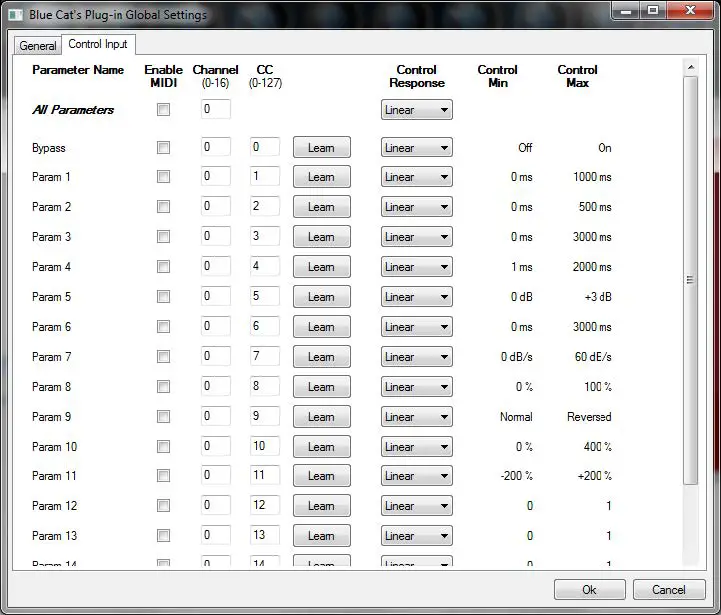Click the Param 4 min value 1 ms

click(x=522, y=267)
